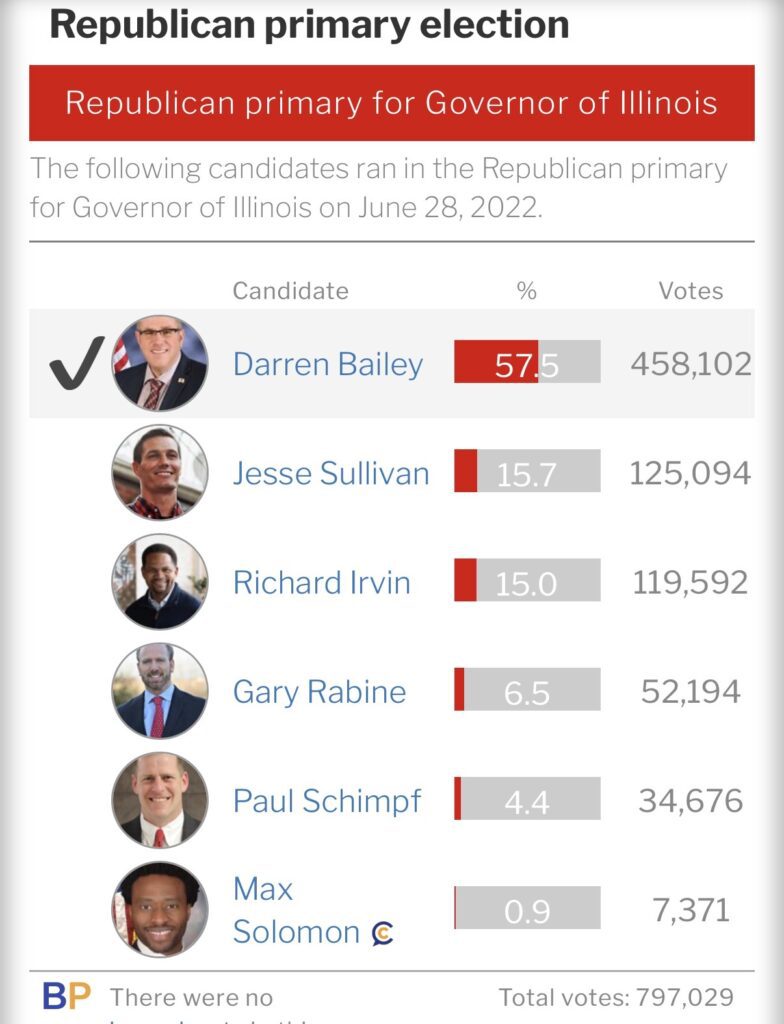
Task: Open the Gary Rabine candidate link
Action: 319,691
